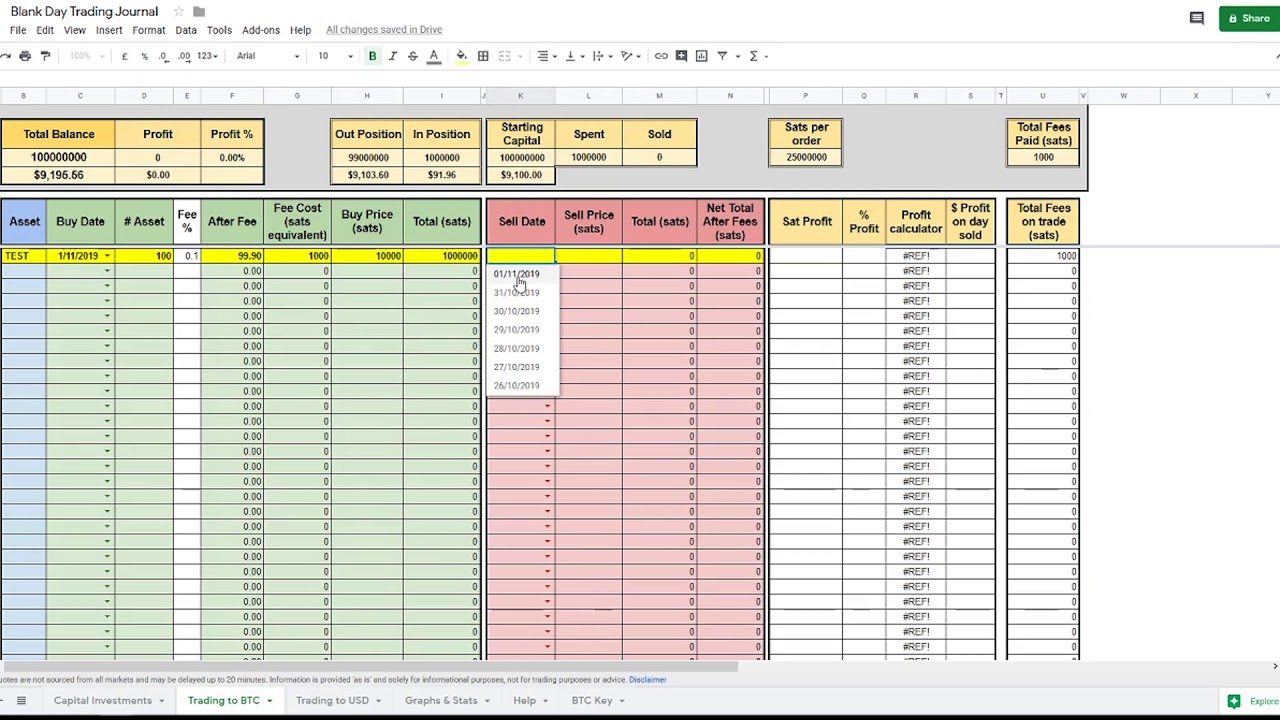
Task: Click 'All changes saved in Drive' link
Action: pyautogui.click(x=384, y=30)
